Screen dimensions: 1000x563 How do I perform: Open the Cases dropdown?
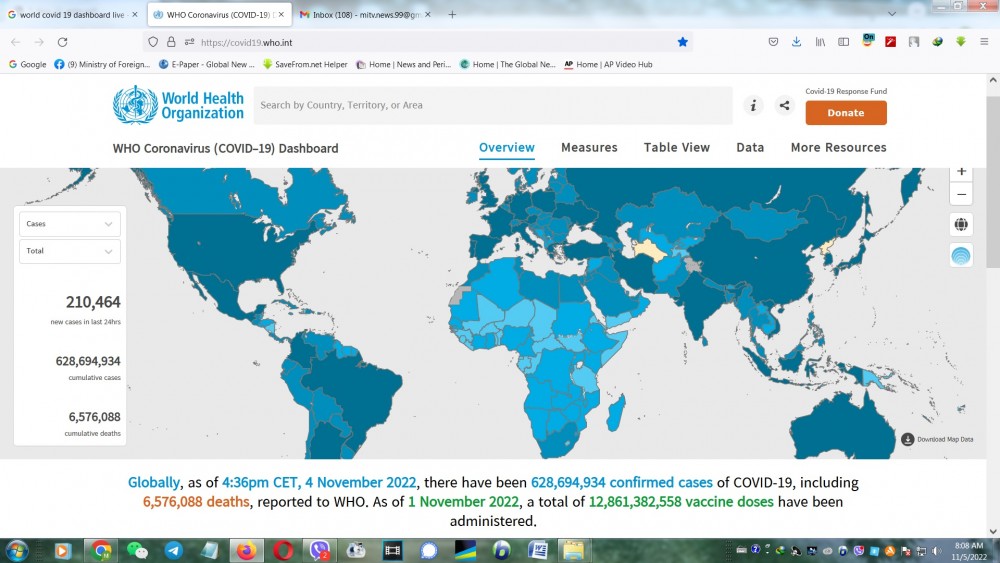pyautogui.click(x=70, y=224)
